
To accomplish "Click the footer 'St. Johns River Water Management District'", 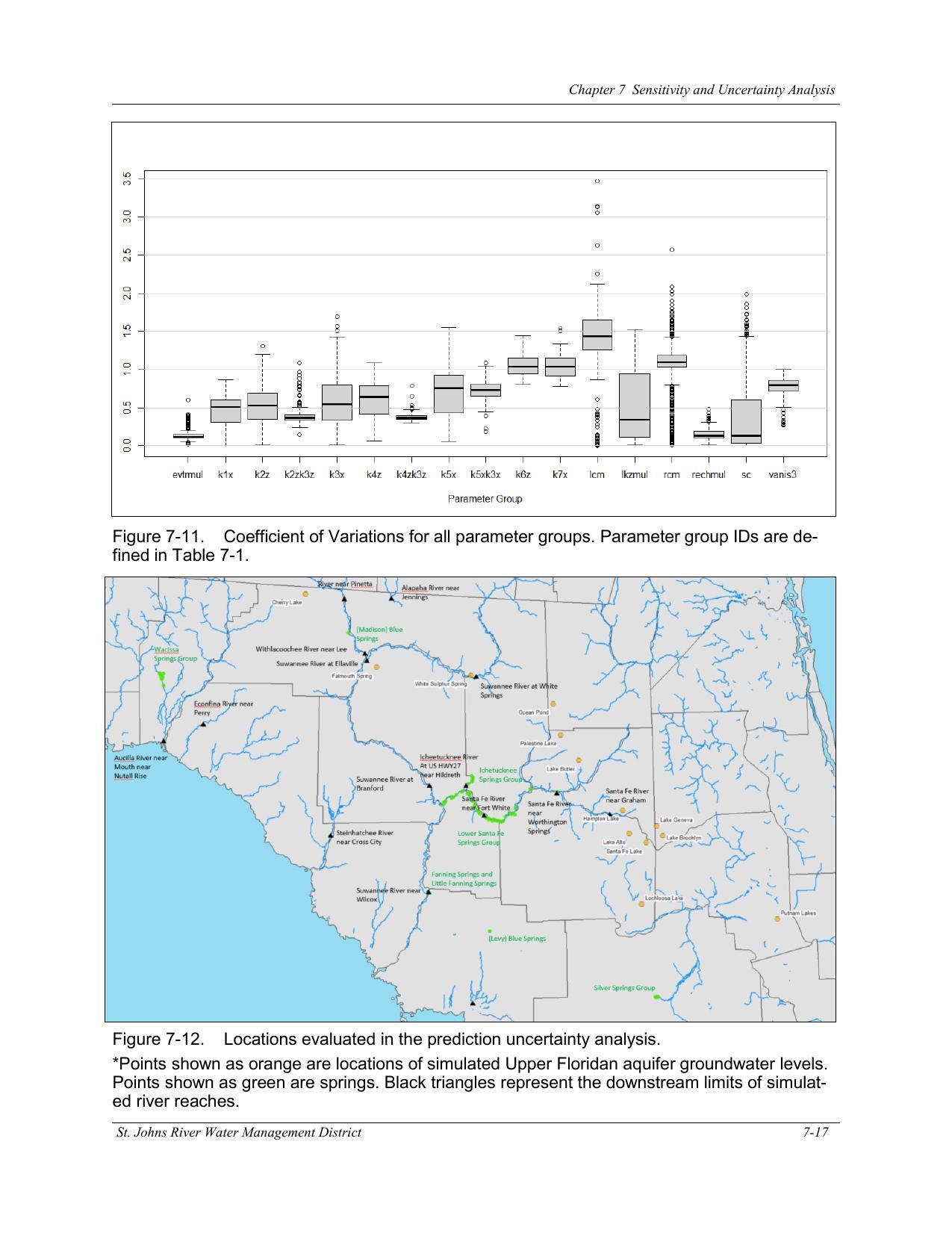I will click(x=239, y=1132).
